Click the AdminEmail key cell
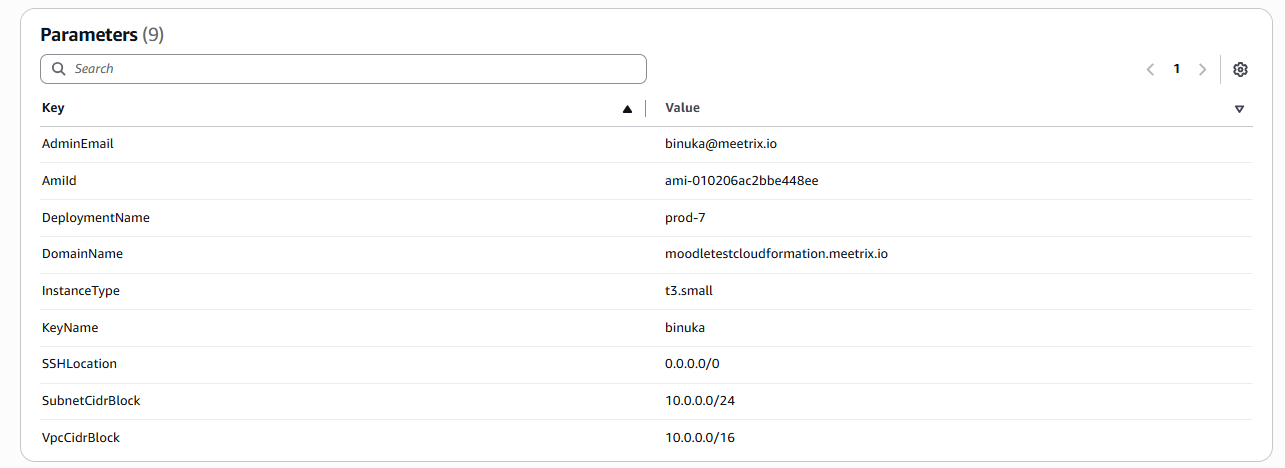The height and width of the screenshot is (468, 1285). point(78,144)
